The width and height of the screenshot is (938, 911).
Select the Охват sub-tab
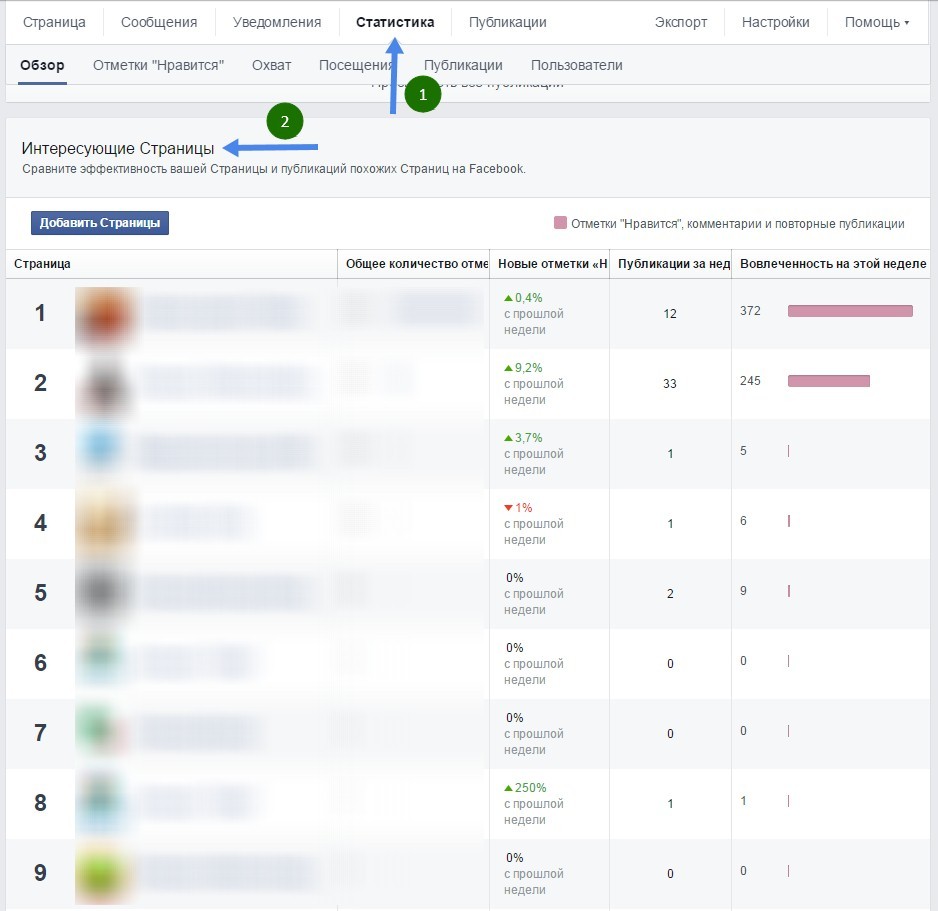[x=271, y=65]
